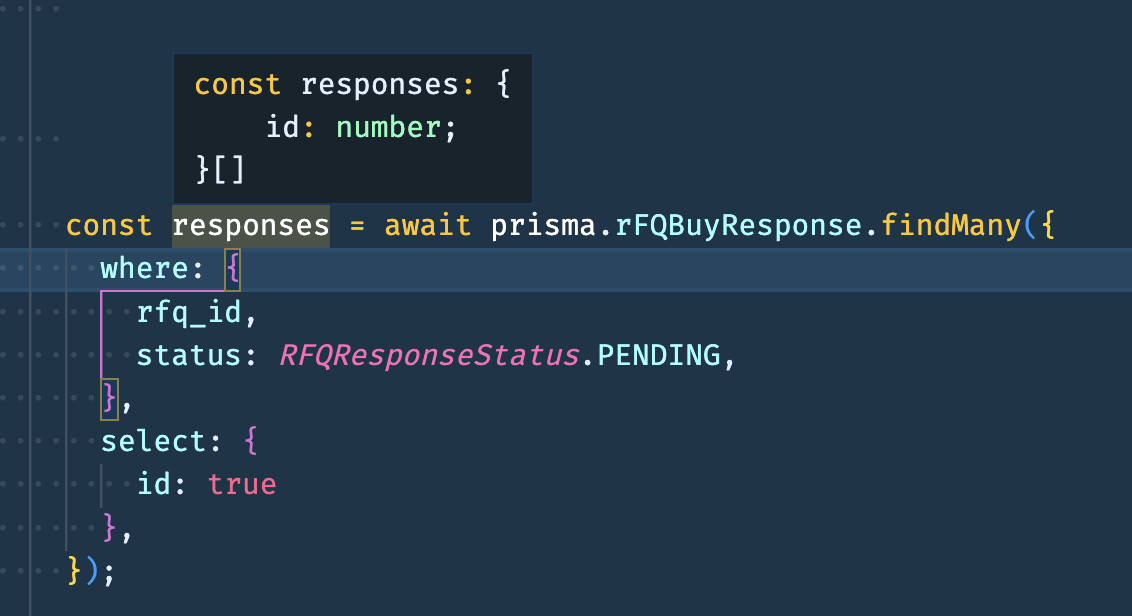Click the number type in the hover tooltip
The height and width of the screenshot is (616, 1132).
pos(388,128)
